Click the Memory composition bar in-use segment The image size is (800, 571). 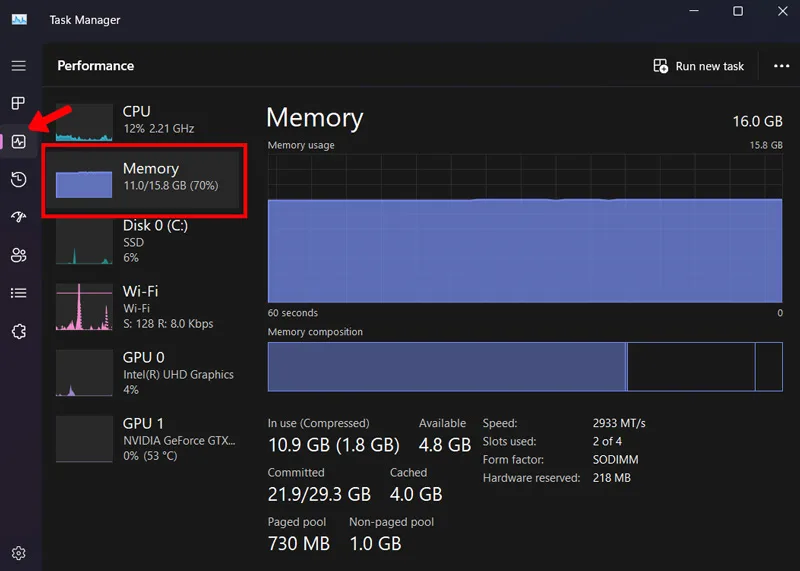[447, 366]
